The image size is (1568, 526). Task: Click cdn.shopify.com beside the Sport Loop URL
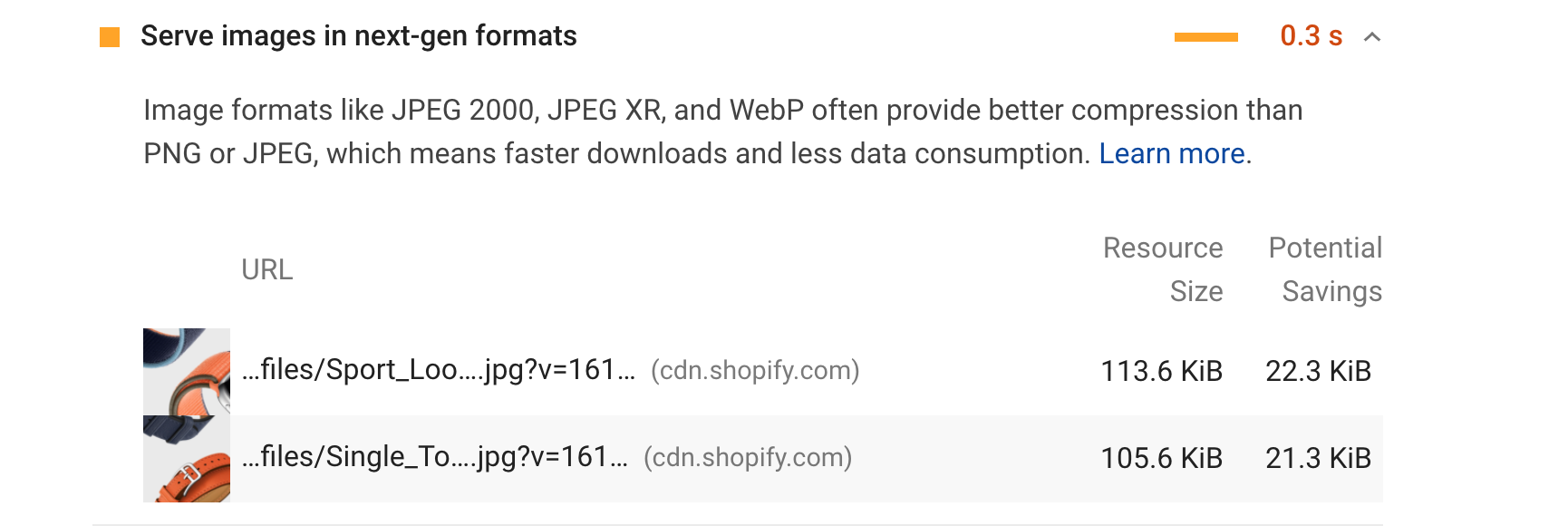tap(755, 371)
